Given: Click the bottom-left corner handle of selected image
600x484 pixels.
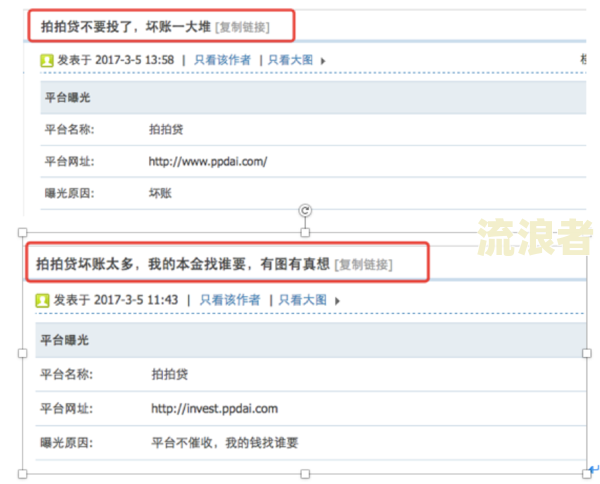Looking at the screenshot, I should pyautogui.click(x=23, y=474).
